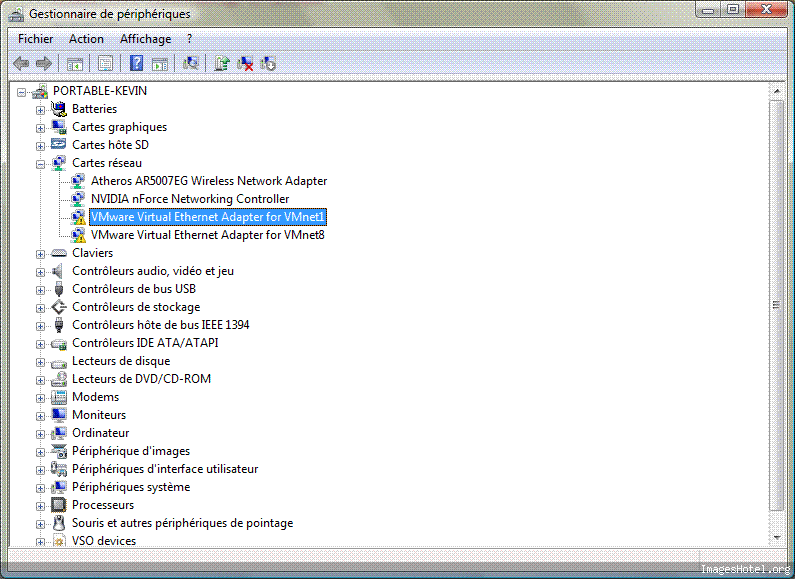
Task: Open the ? help menu
Action: point(189,39)
